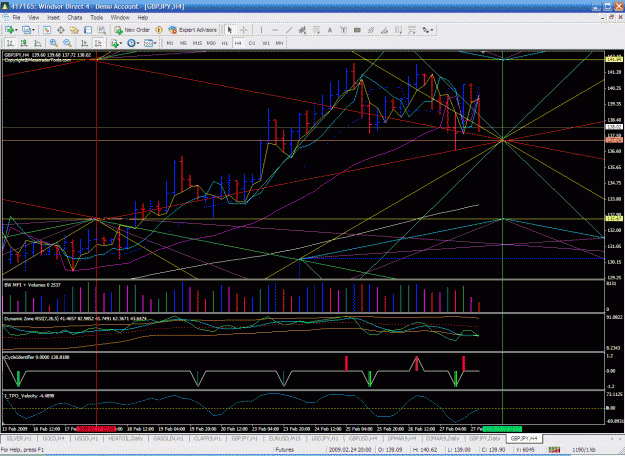Expand the Arrows dropdown arrow
This screenshot has width=625, height=456.
point(432,30)
